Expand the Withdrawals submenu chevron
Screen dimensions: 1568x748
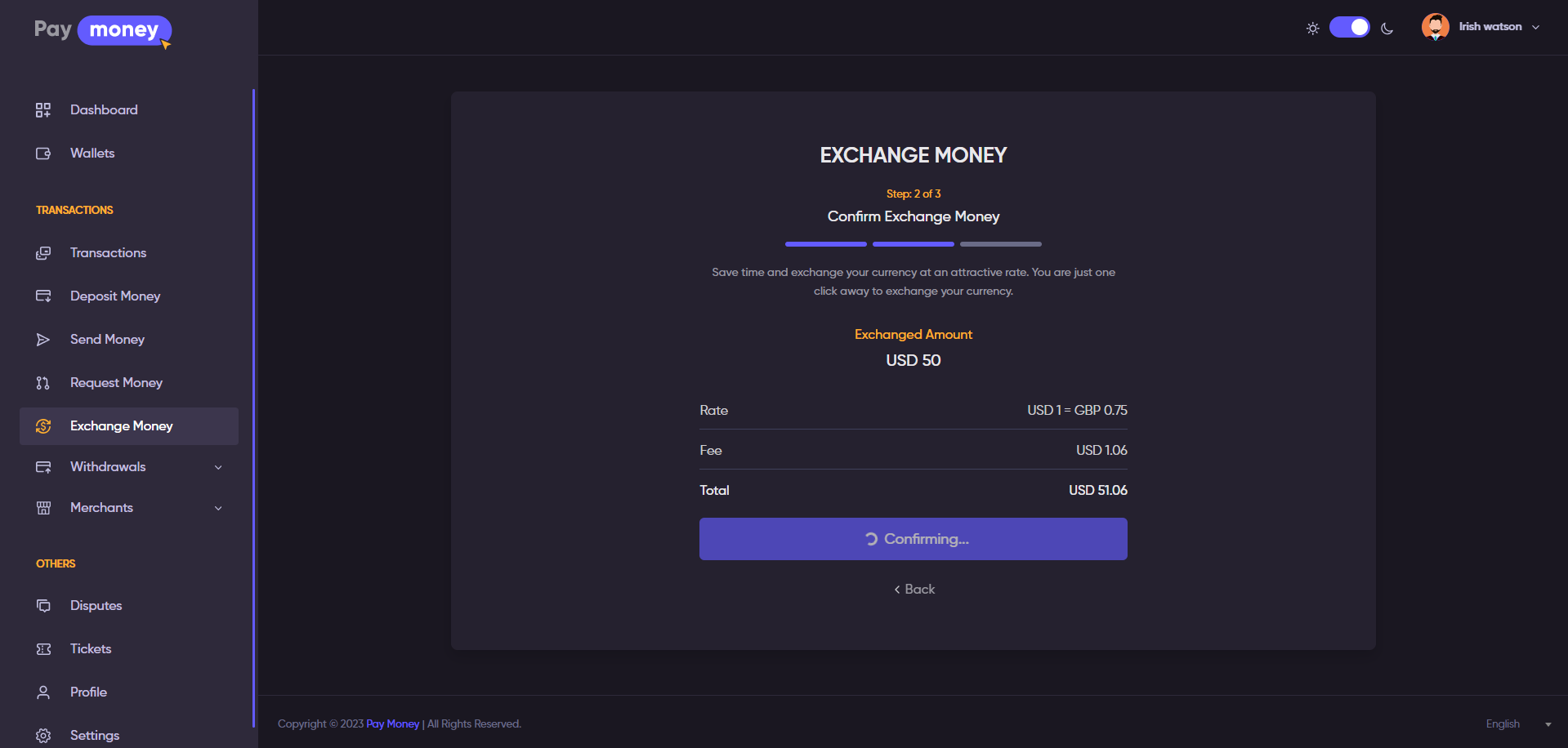click(x=218, y=467)
